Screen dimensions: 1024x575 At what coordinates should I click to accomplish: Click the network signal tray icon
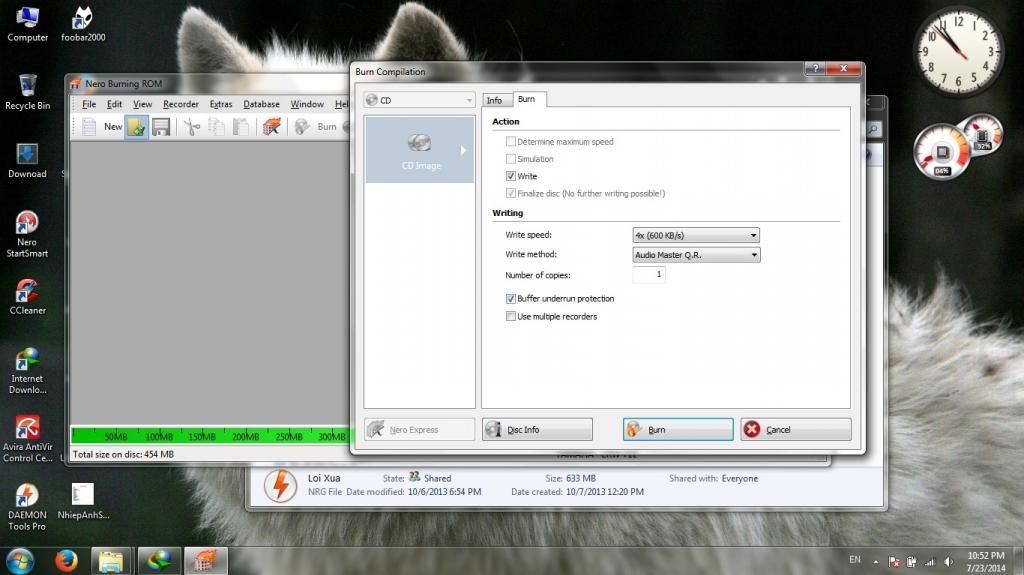[930, 561]
